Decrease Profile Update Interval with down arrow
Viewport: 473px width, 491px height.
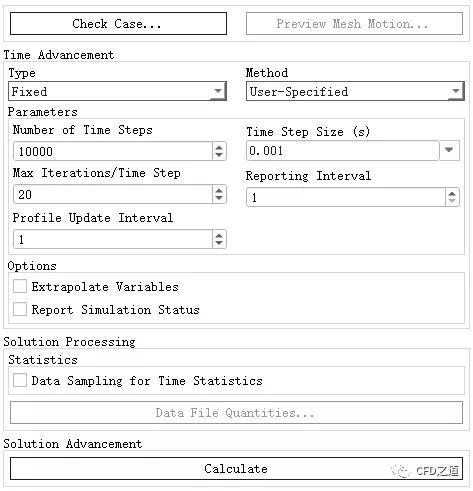219,243
